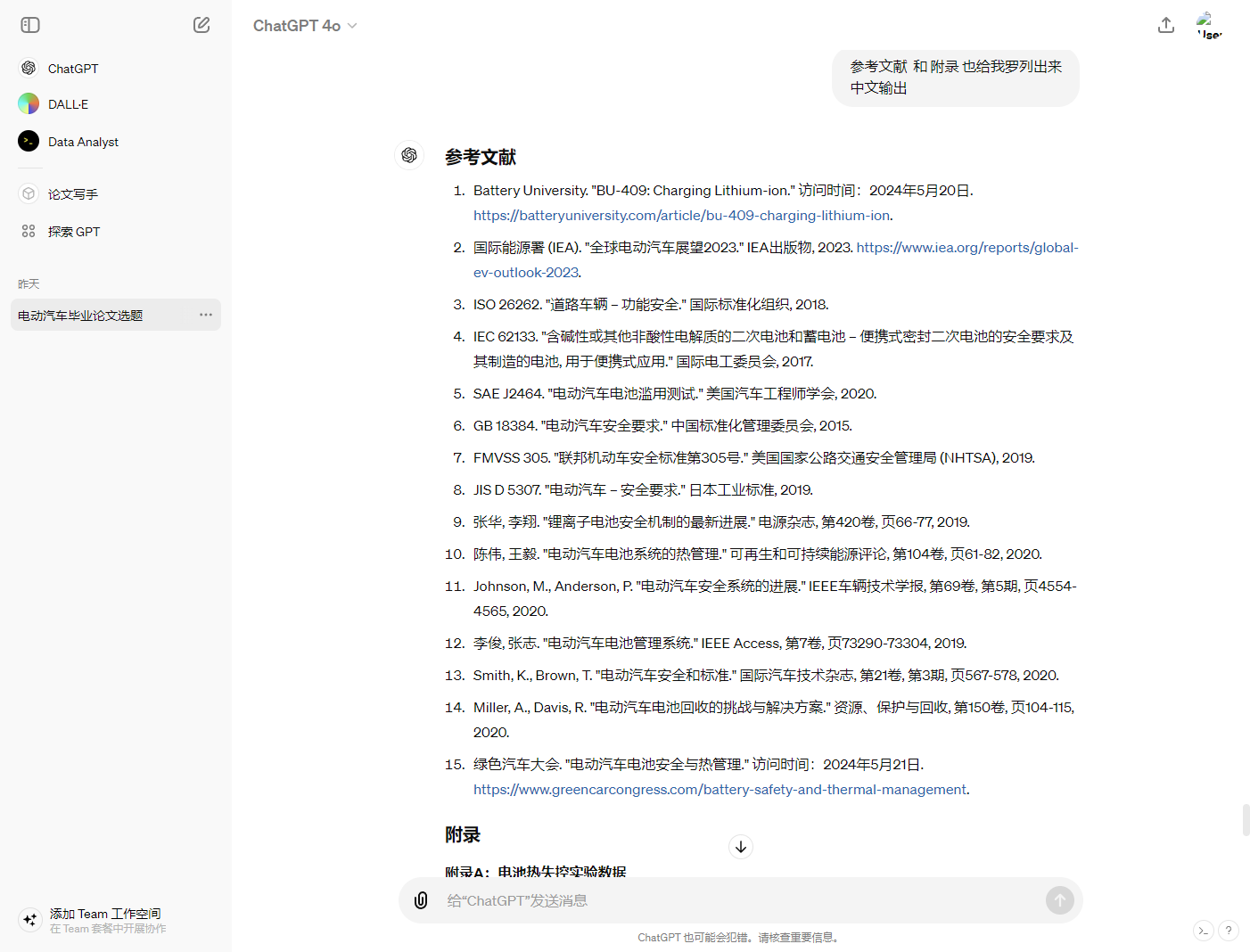The width and height of the screenshot is (1250, 952).
Task: Open the batteryuniversity.com article link
Action: [681, 216]
